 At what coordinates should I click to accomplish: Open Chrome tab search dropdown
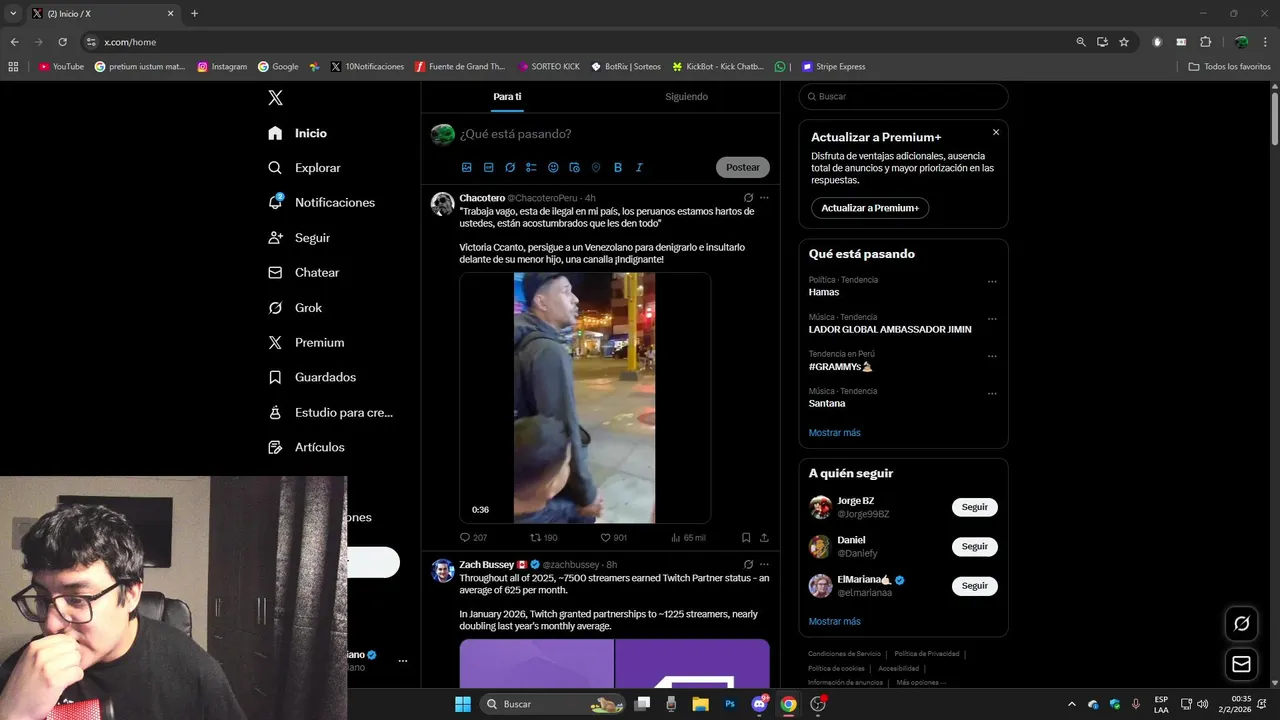coord(13,13)
